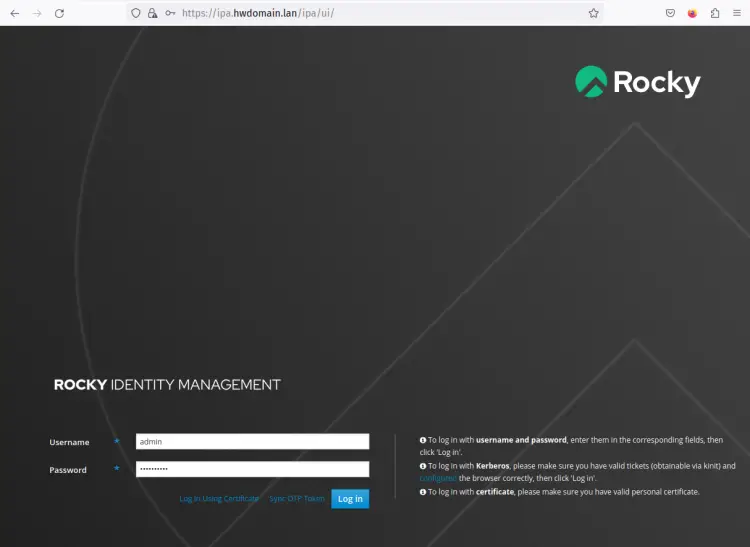The image size is (750, 547).
Task: Click the key icon in address bar
Action: tap(169, 13)
